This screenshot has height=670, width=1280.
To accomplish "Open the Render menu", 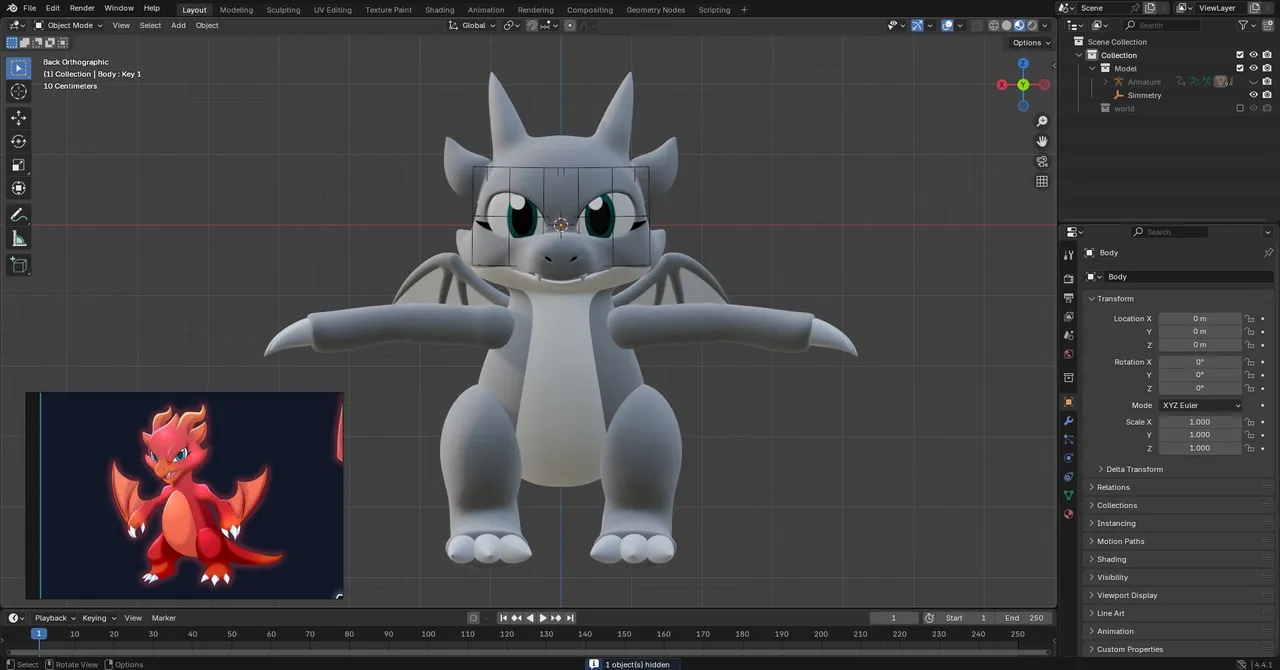I will (82, 8).
